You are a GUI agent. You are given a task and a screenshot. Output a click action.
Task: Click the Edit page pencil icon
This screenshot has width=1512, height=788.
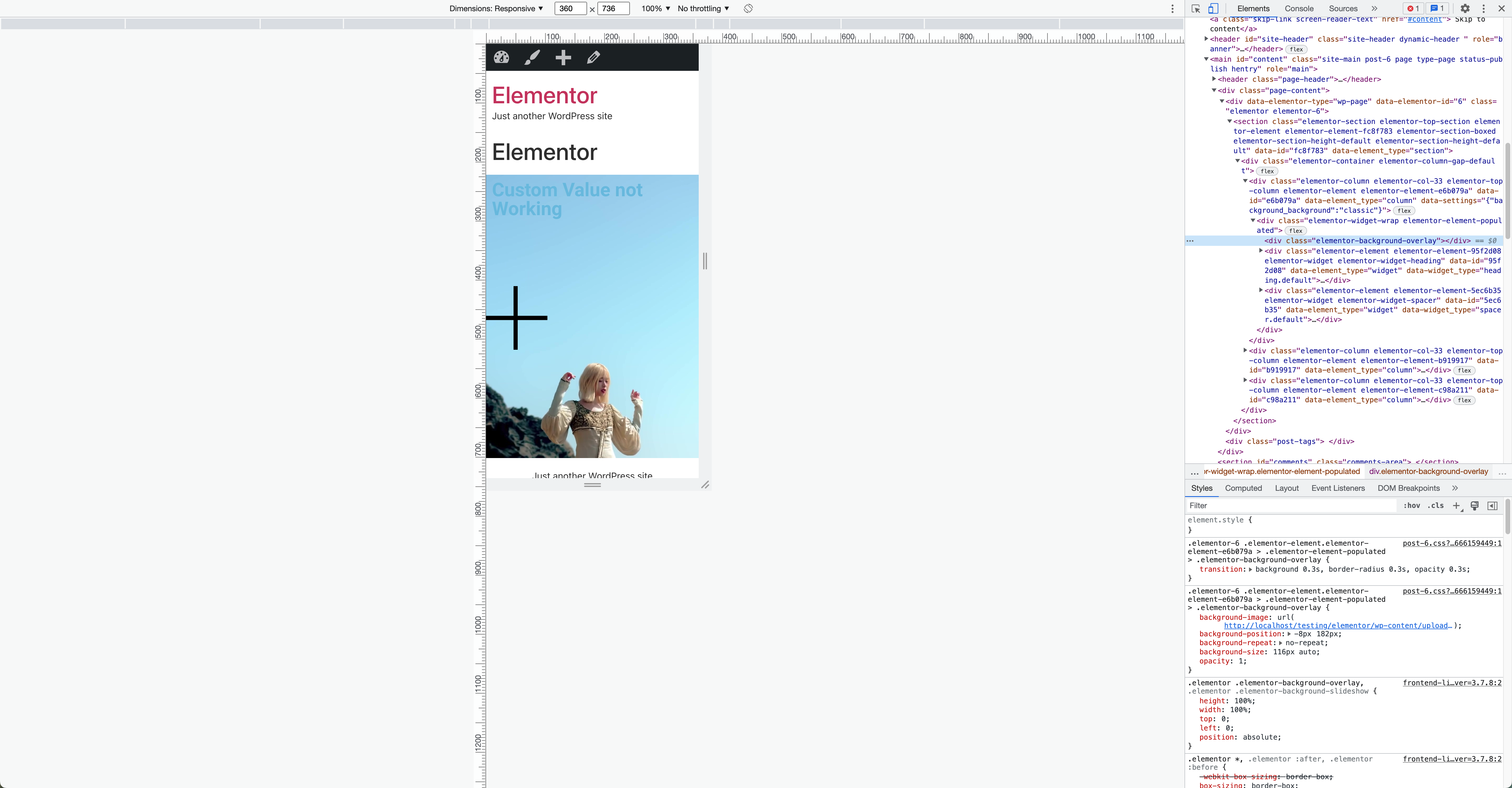point(593,57)
